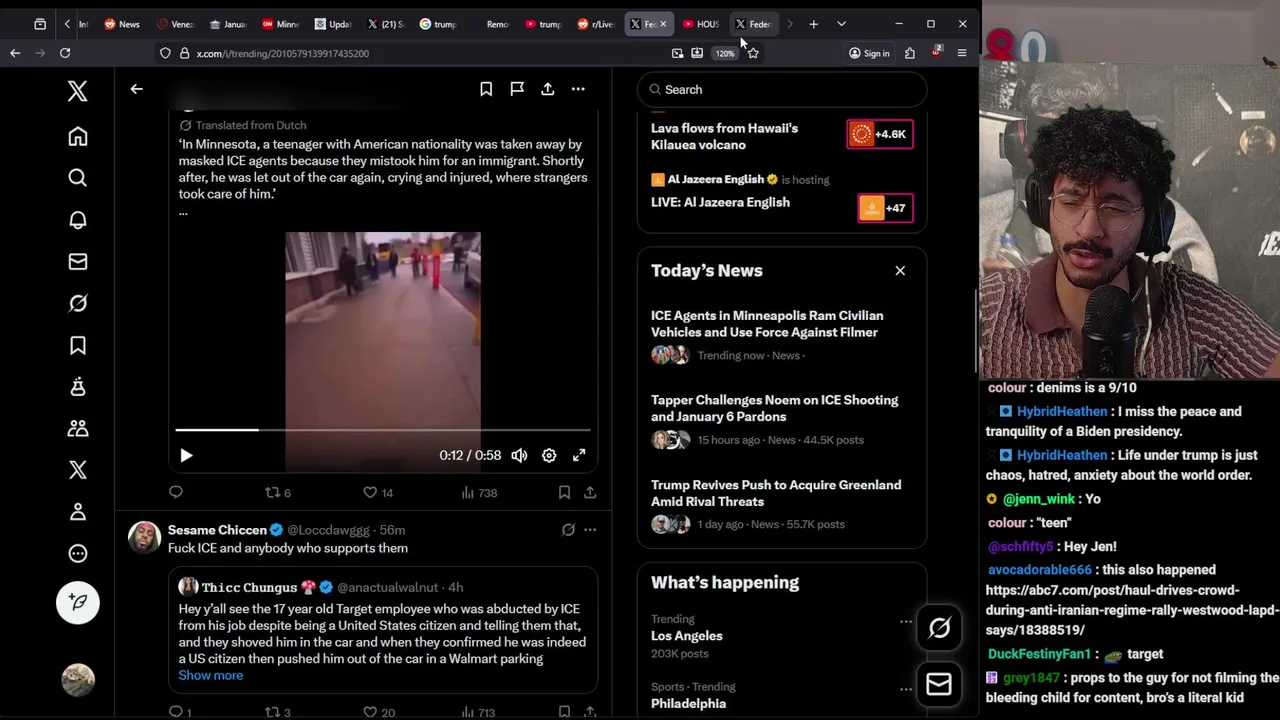Share the video post with 738 views
This screenshot has height=720, width=1280.
pyautogui.click(x=590, y=492)
